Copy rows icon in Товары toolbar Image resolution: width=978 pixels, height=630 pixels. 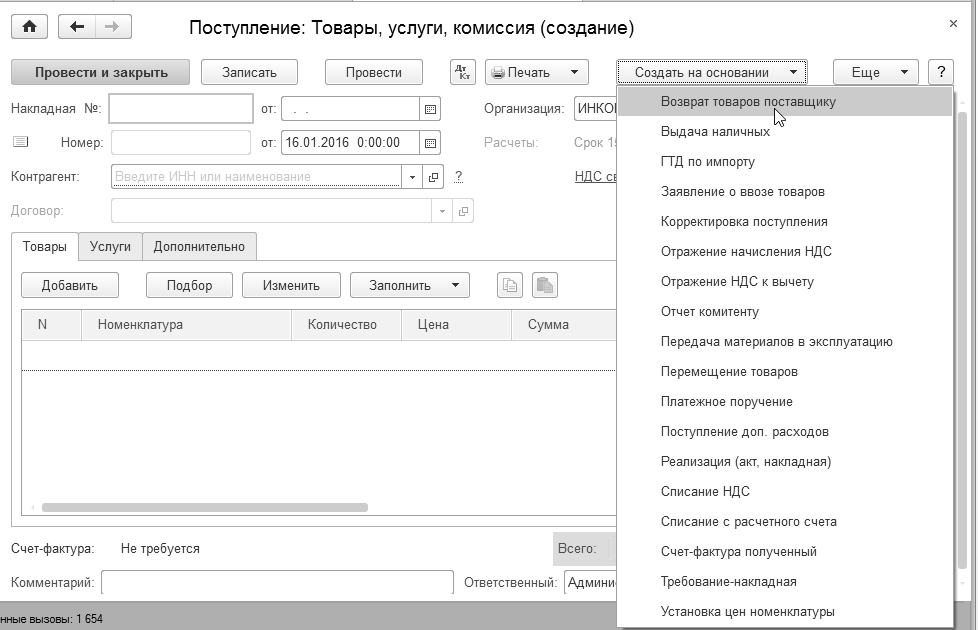click(x=510, y=286)
